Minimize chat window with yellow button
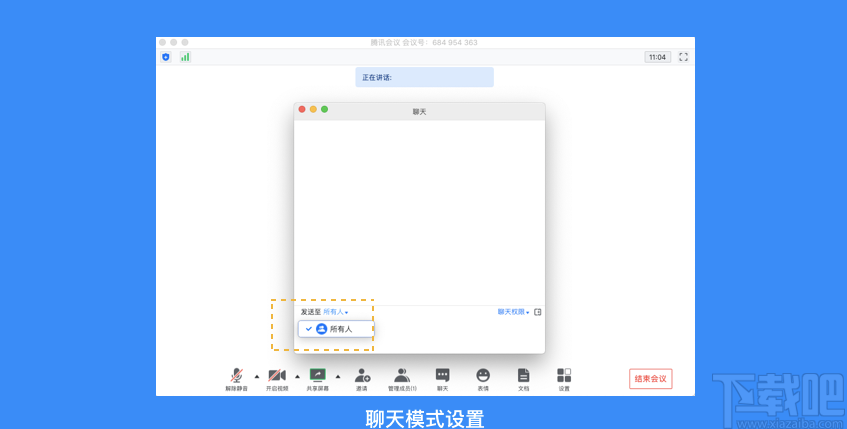This screenshot has width=847, height=429. [313, 109]
